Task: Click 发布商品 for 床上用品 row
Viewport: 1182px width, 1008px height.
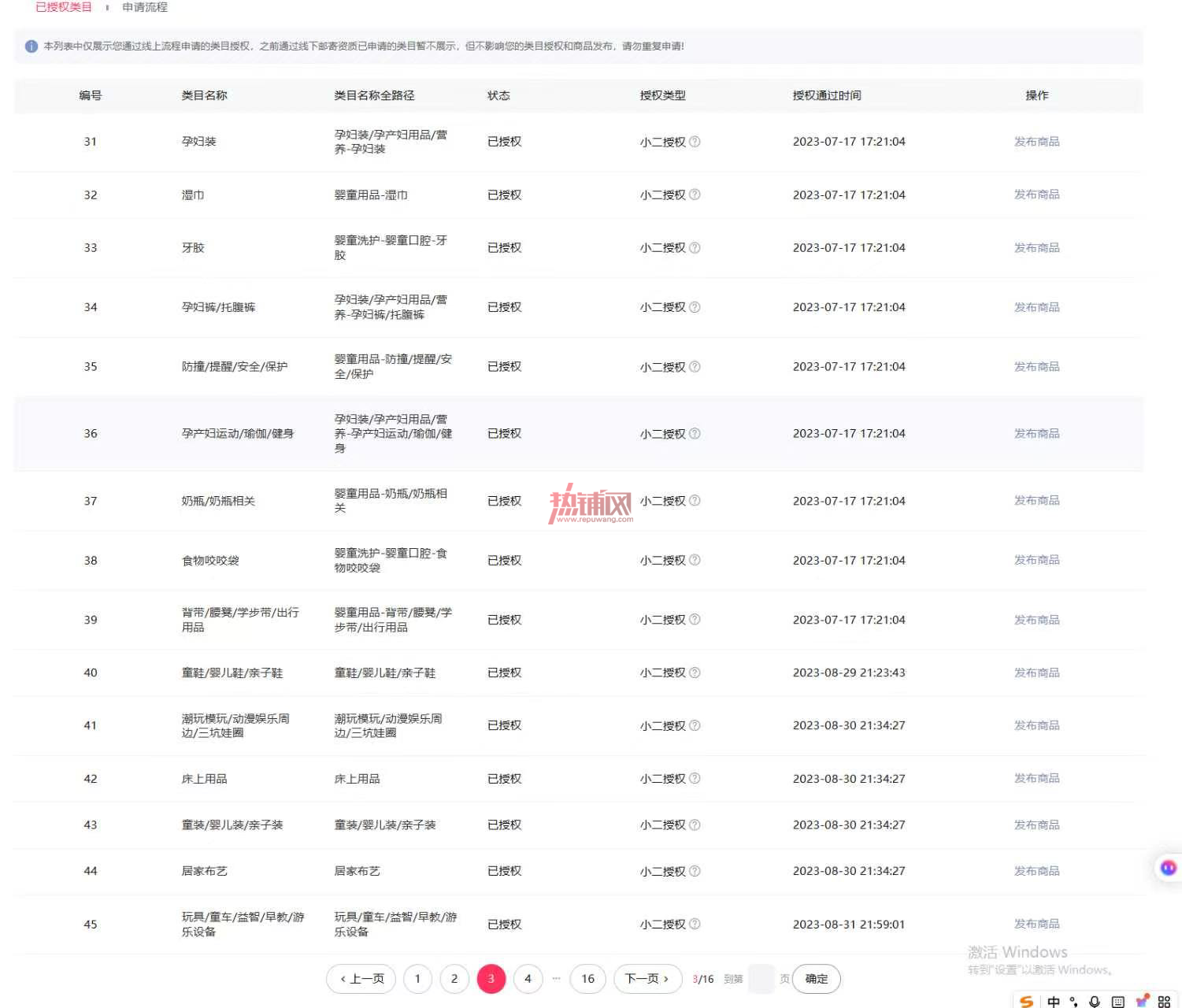Action: 1036,778
